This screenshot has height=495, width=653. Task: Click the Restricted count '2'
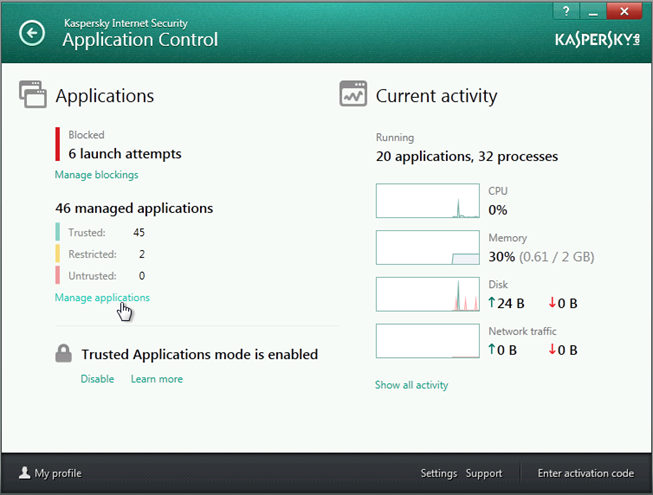(142, 254)
